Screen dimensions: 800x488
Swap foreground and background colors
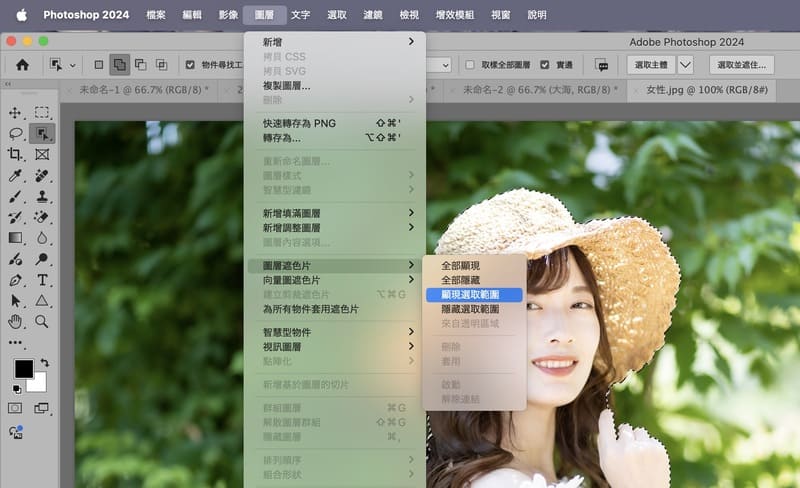click(x=45, y=363)
